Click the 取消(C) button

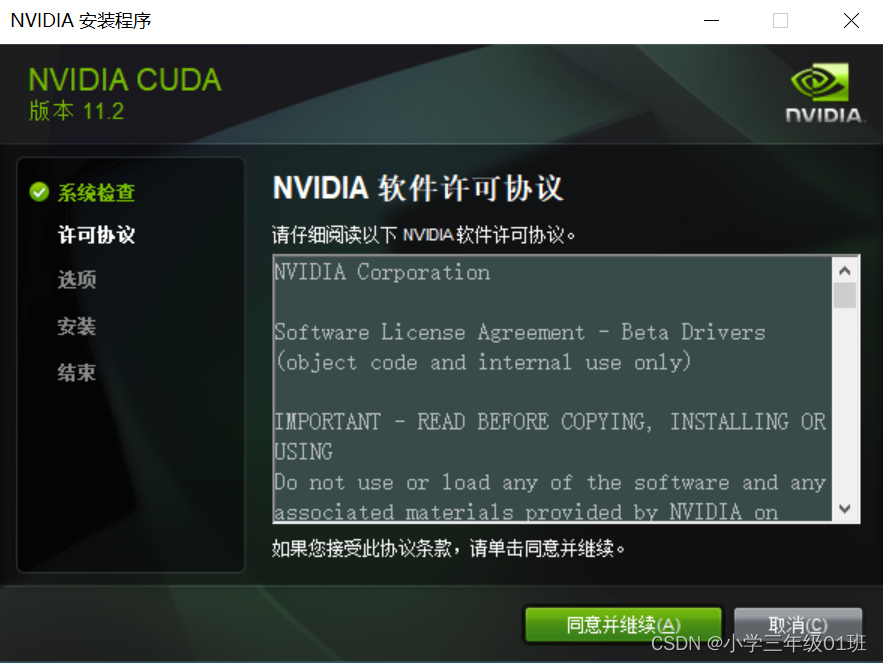pos(797,623)
